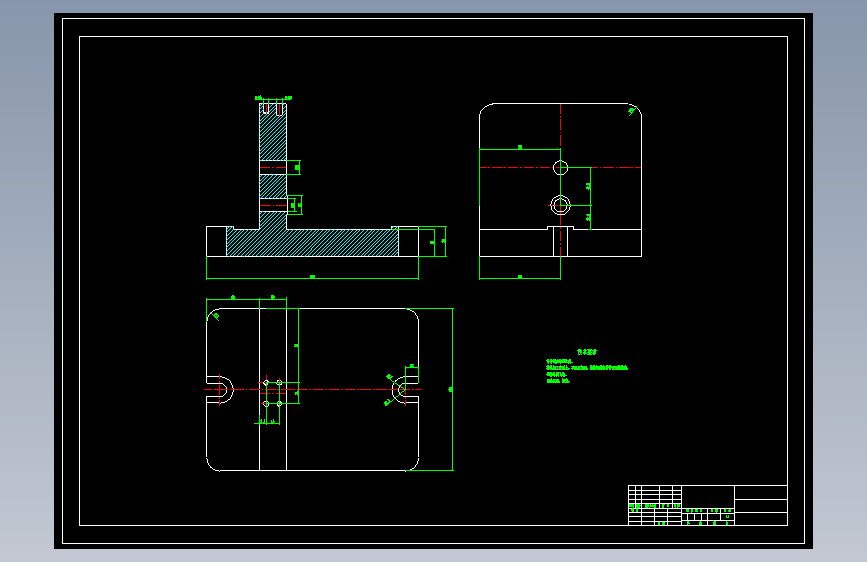Select the right U-shaped slot in top view
The width and height of the screenshot is (867, 562).
pyautogui.click(x=405, y=389)
